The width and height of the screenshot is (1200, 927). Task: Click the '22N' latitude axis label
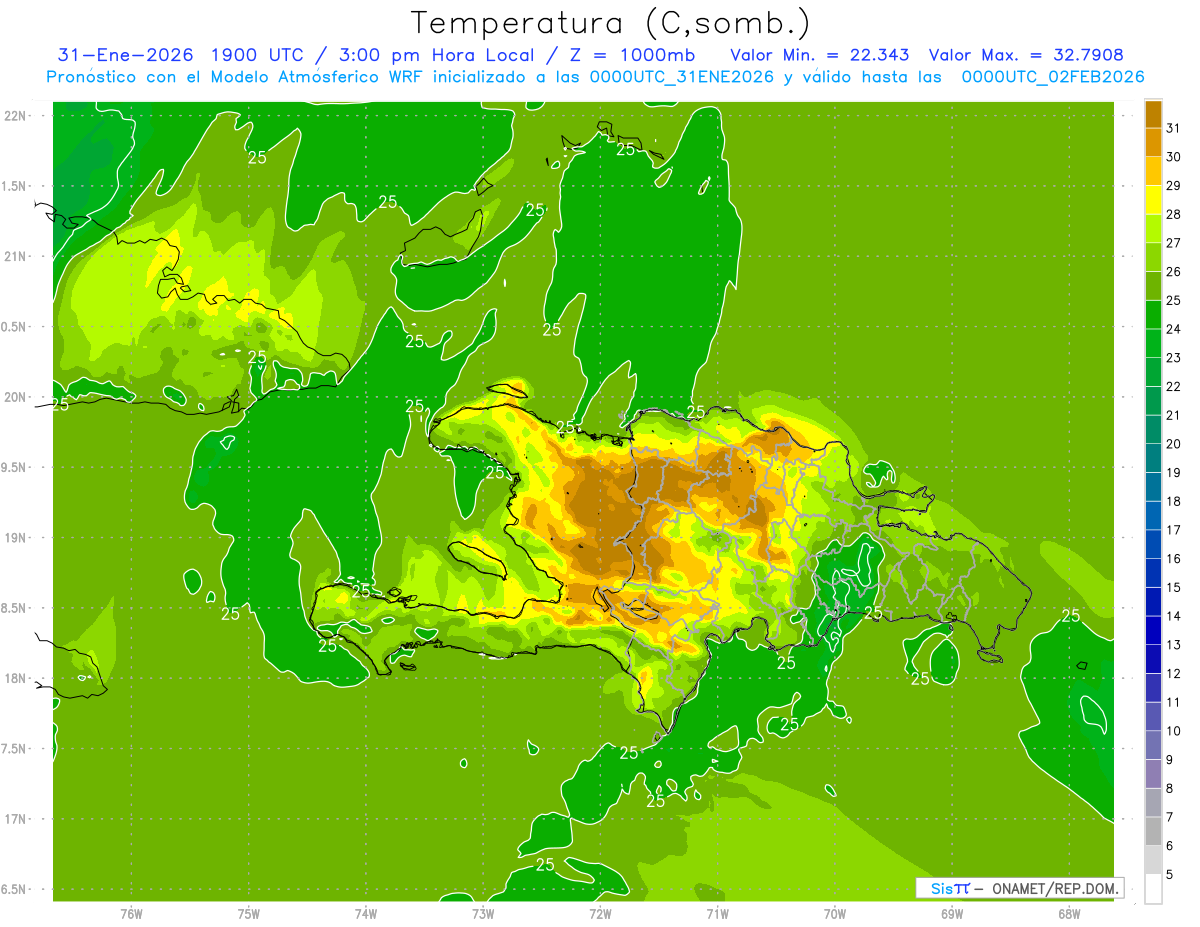pyautogui.click(x=15, y=115)
